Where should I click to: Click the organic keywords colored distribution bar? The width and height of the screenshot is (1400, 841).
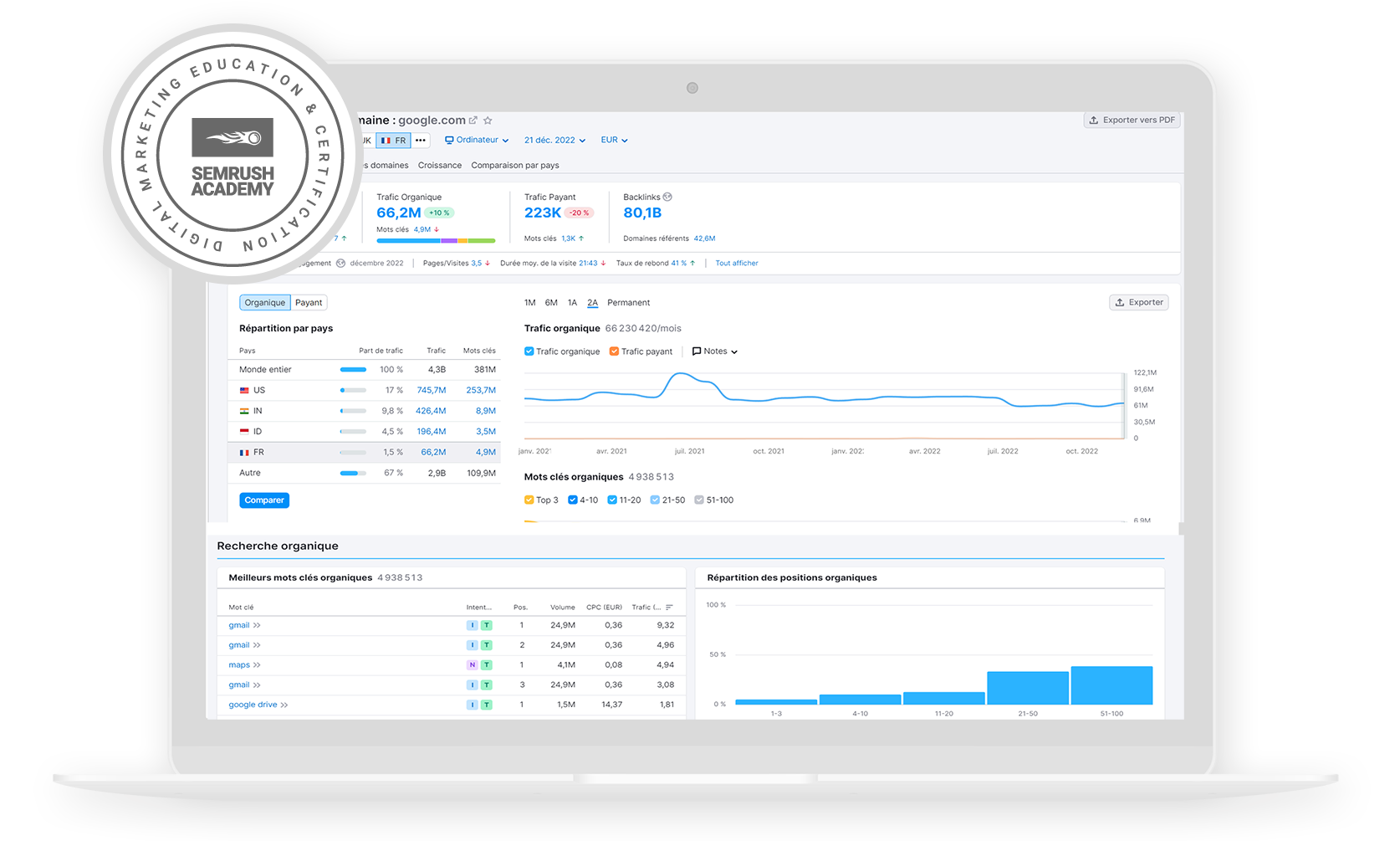click(436, 241)
